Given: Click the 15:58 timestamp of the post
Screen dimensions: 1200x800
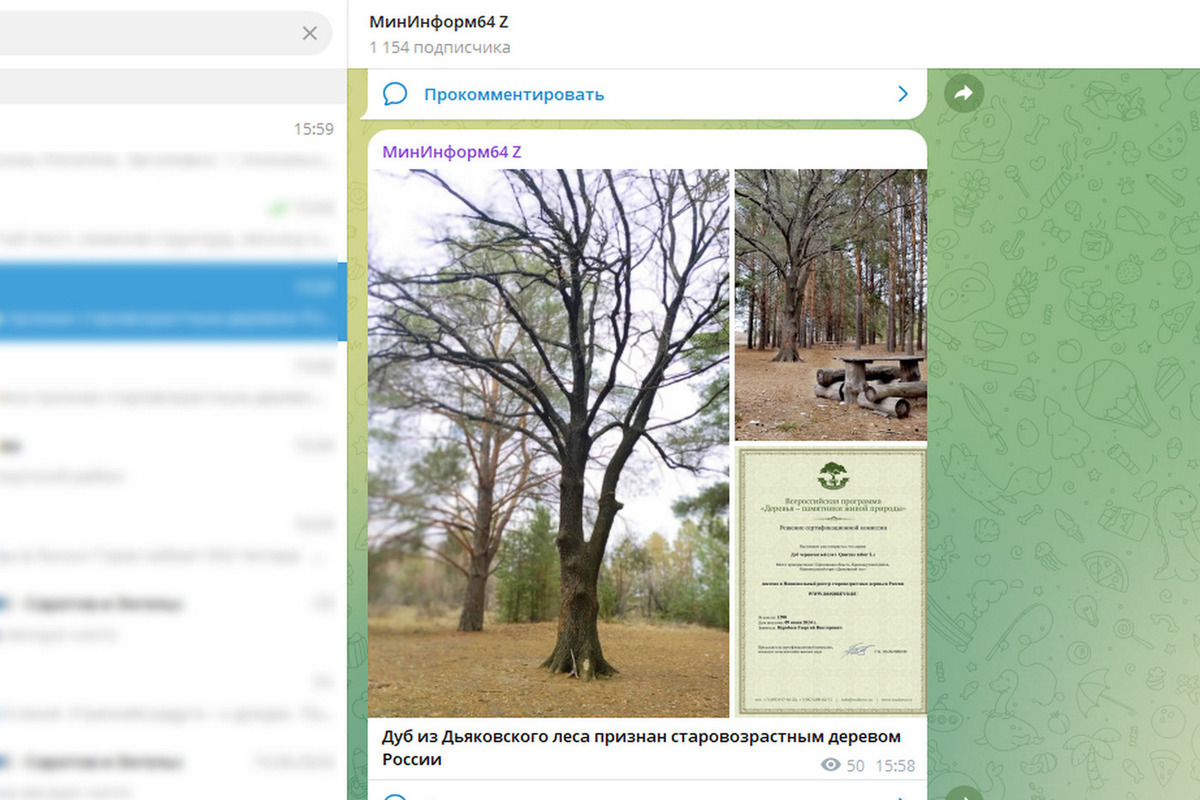Looking at the screenshot, I should coord(893,766).
